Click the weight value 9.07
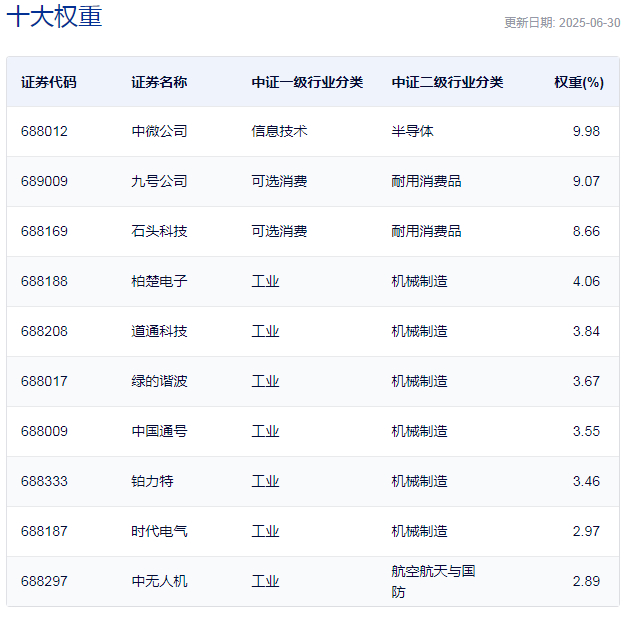Screen dimensions: 632x618 click(586, 181)
